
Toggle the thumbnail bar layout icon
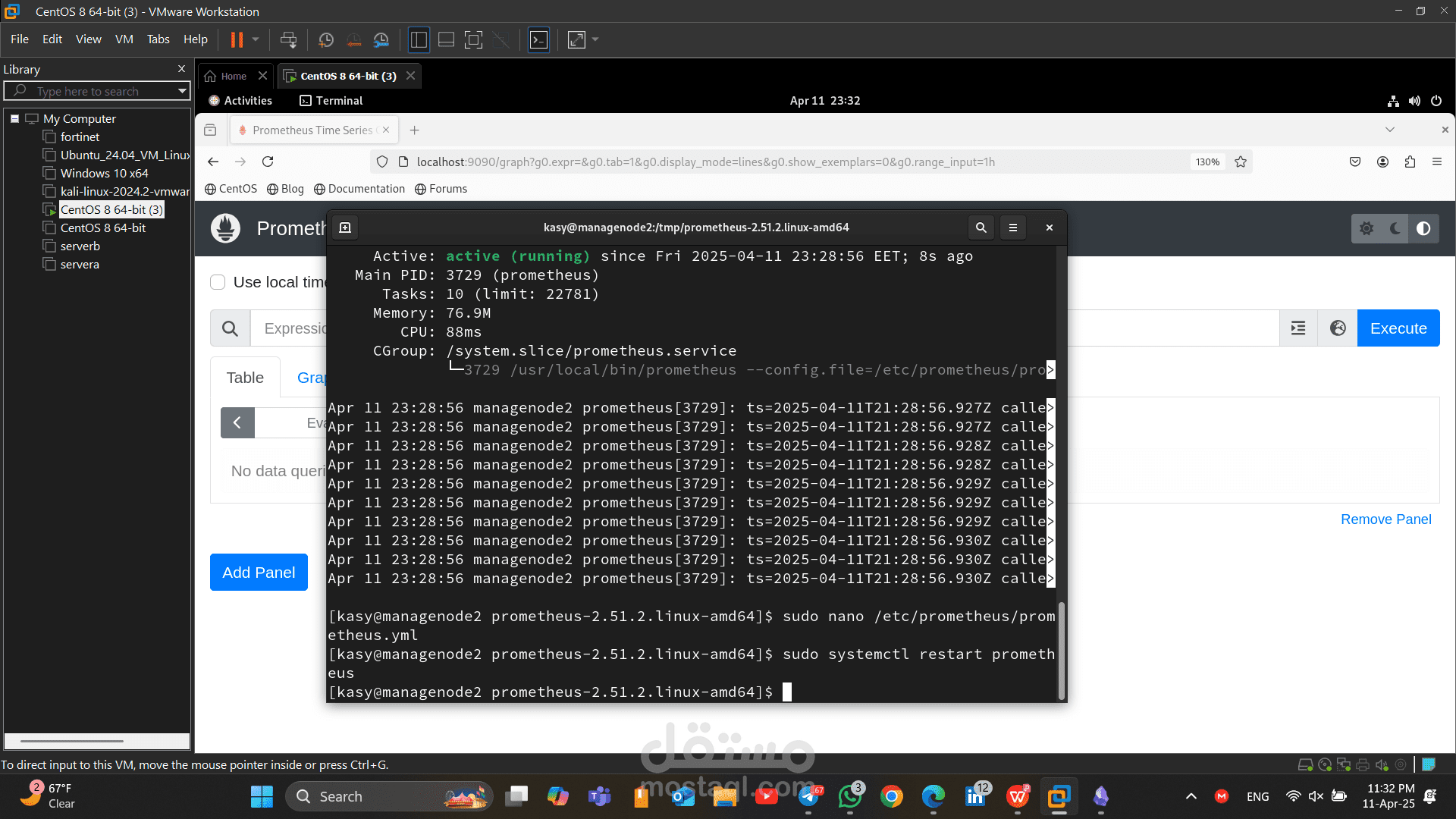(446, 39)
